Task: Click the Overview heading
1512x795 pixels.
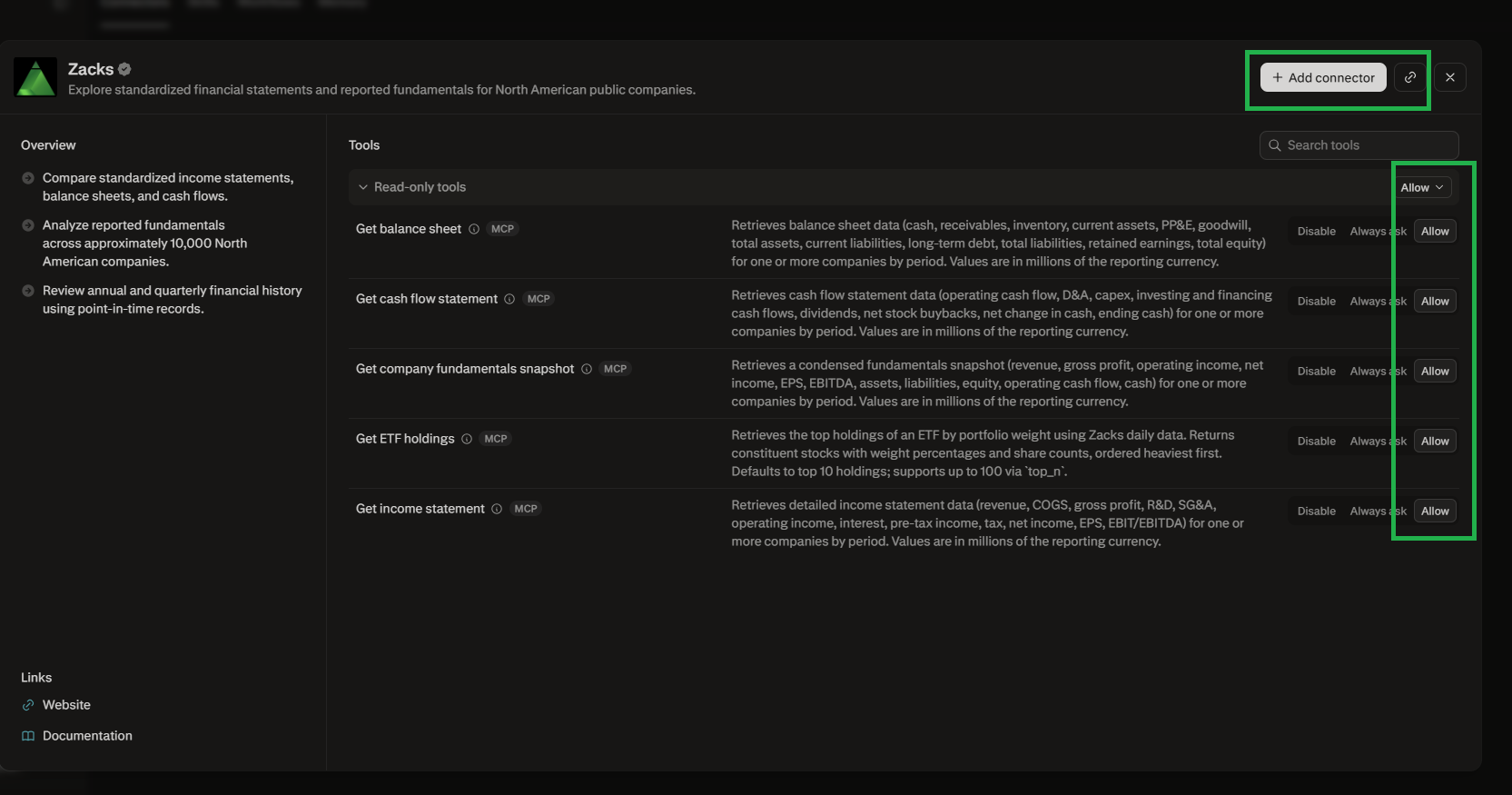Action: pyautogui.click(x=48, y=145)
